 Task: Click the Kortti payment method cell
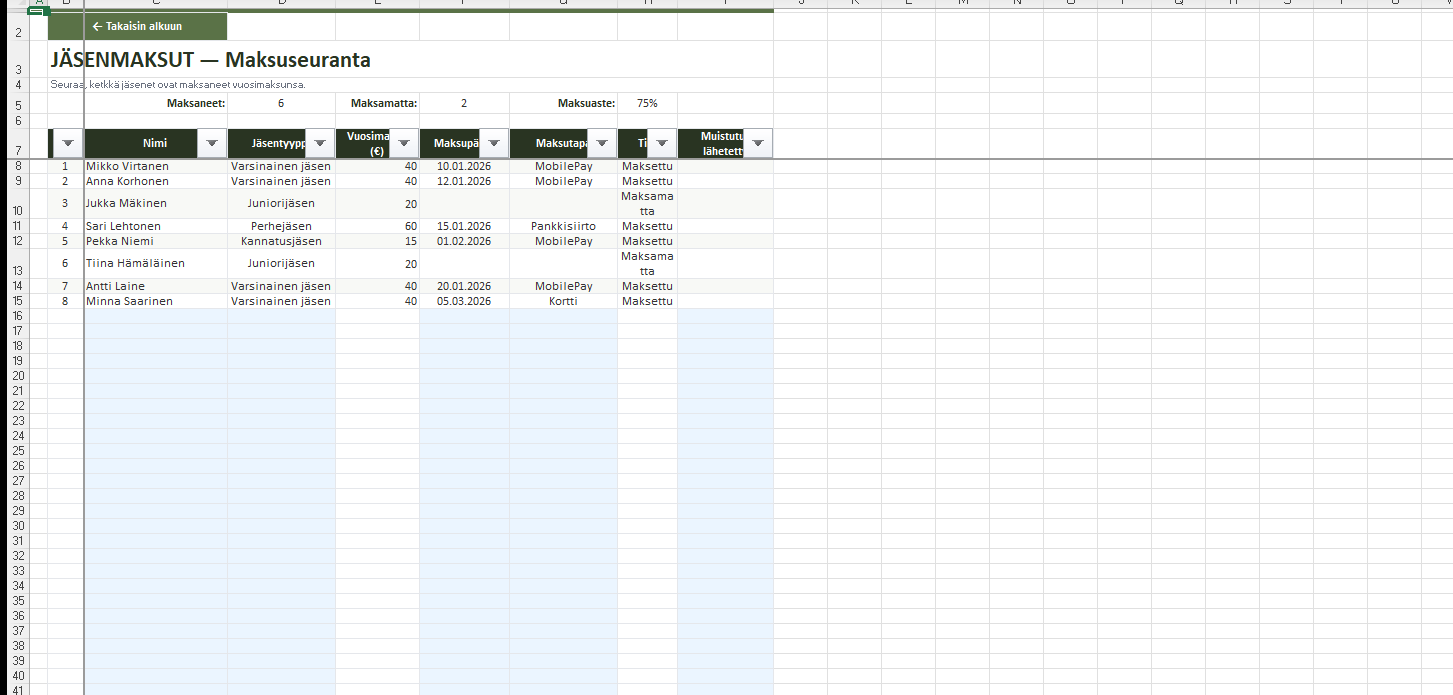click(x=563, y=301)
